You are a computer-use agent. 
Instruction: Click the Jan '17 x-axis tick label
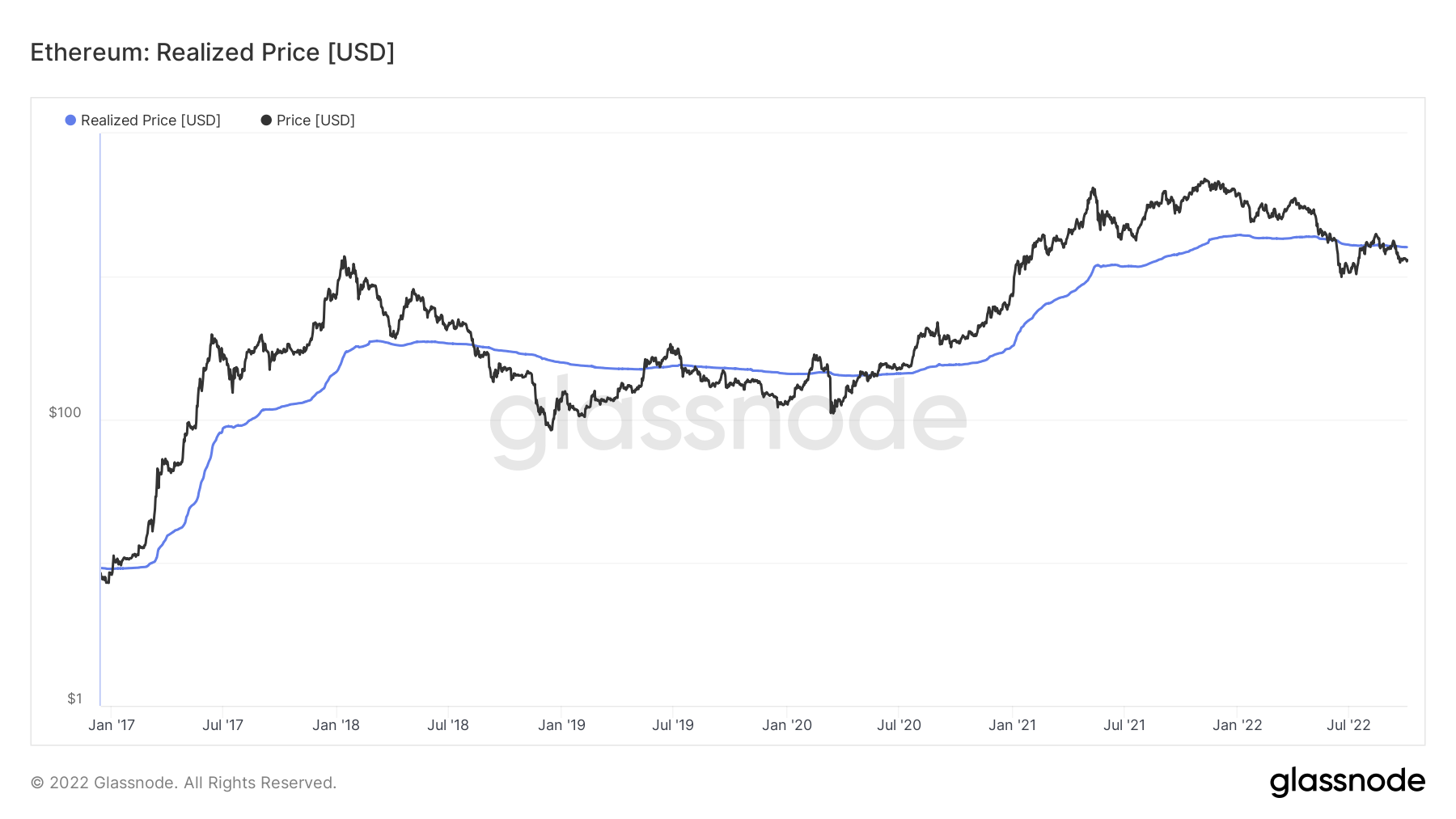[x=112, y=725]
